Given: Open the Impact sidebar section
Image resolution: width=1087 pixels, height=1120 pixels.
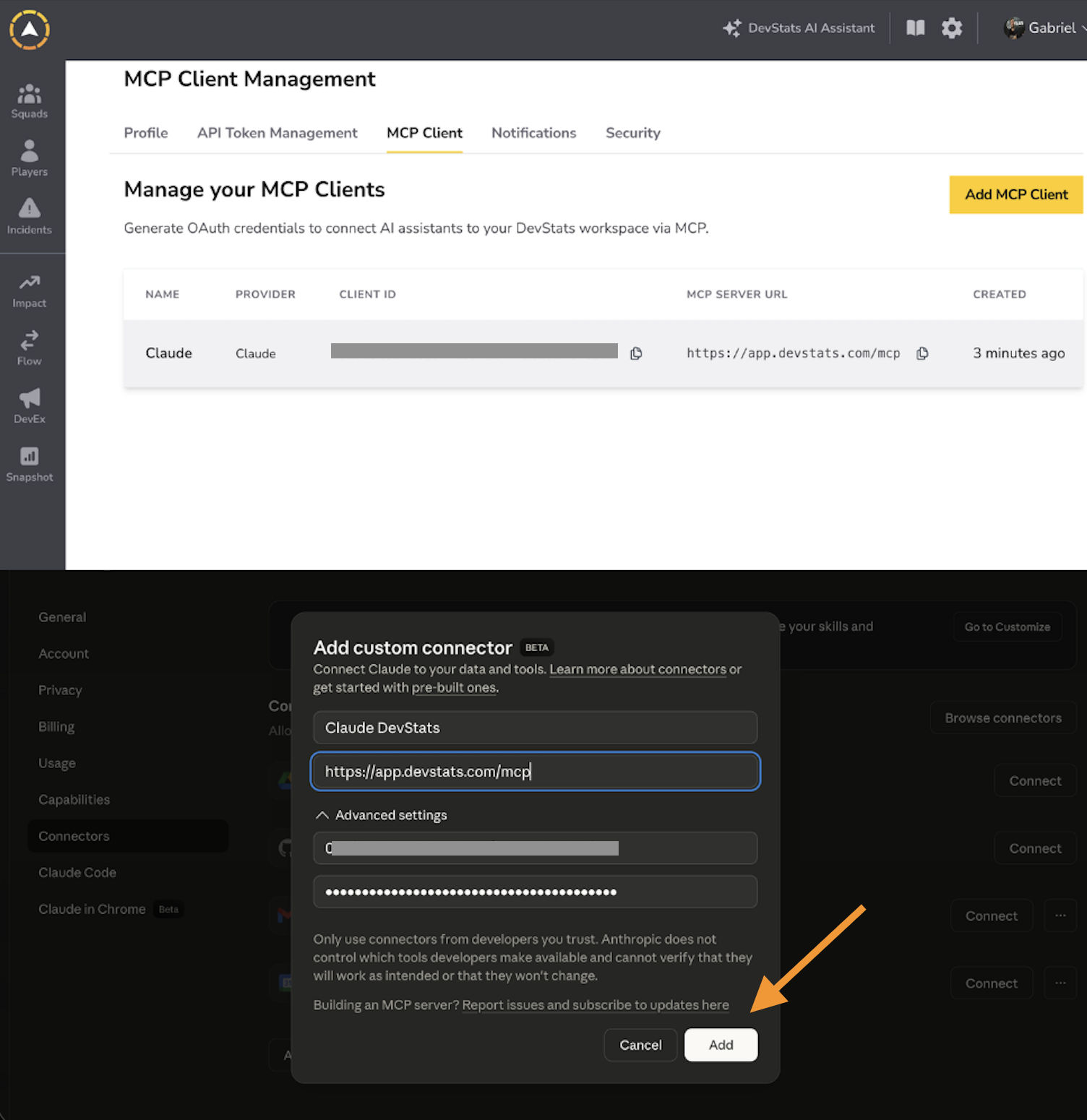Looking at the screenshot, I should [30, 291].
